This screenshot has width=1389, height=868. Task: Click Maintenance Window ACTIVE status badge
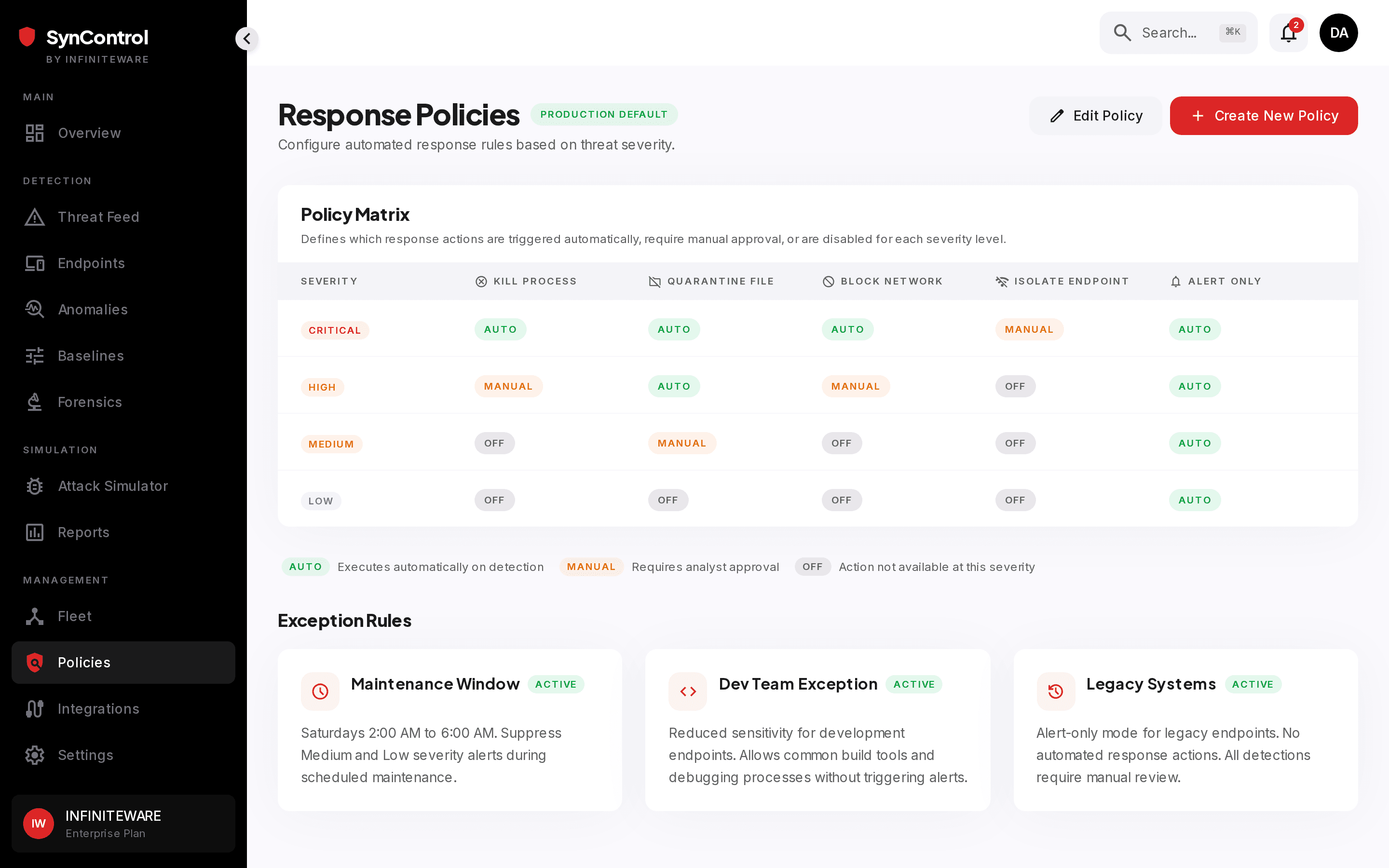(556, 684)
